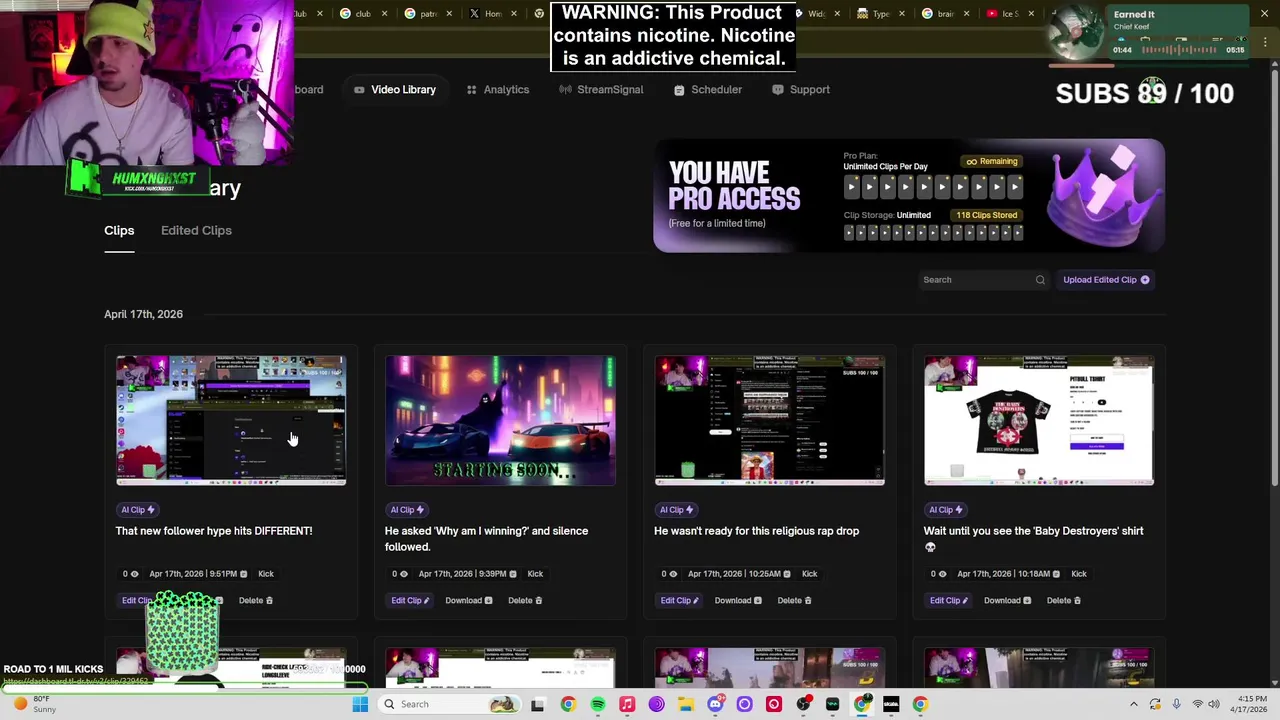Download the 'Baby Destroyers' shirt clip

coord(1006,601)
